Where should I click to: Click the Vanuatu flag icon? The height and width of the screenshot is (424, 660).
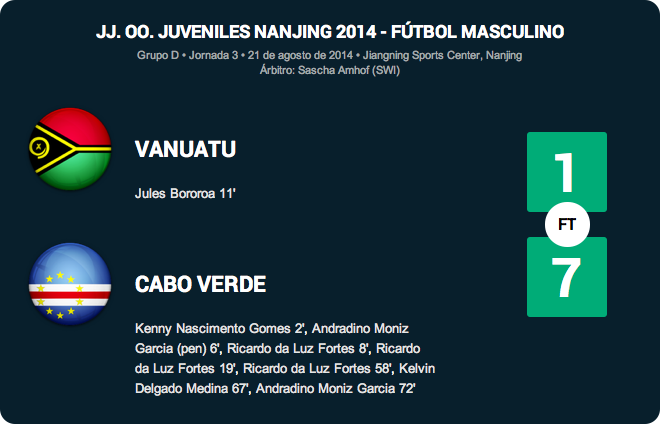70,149
